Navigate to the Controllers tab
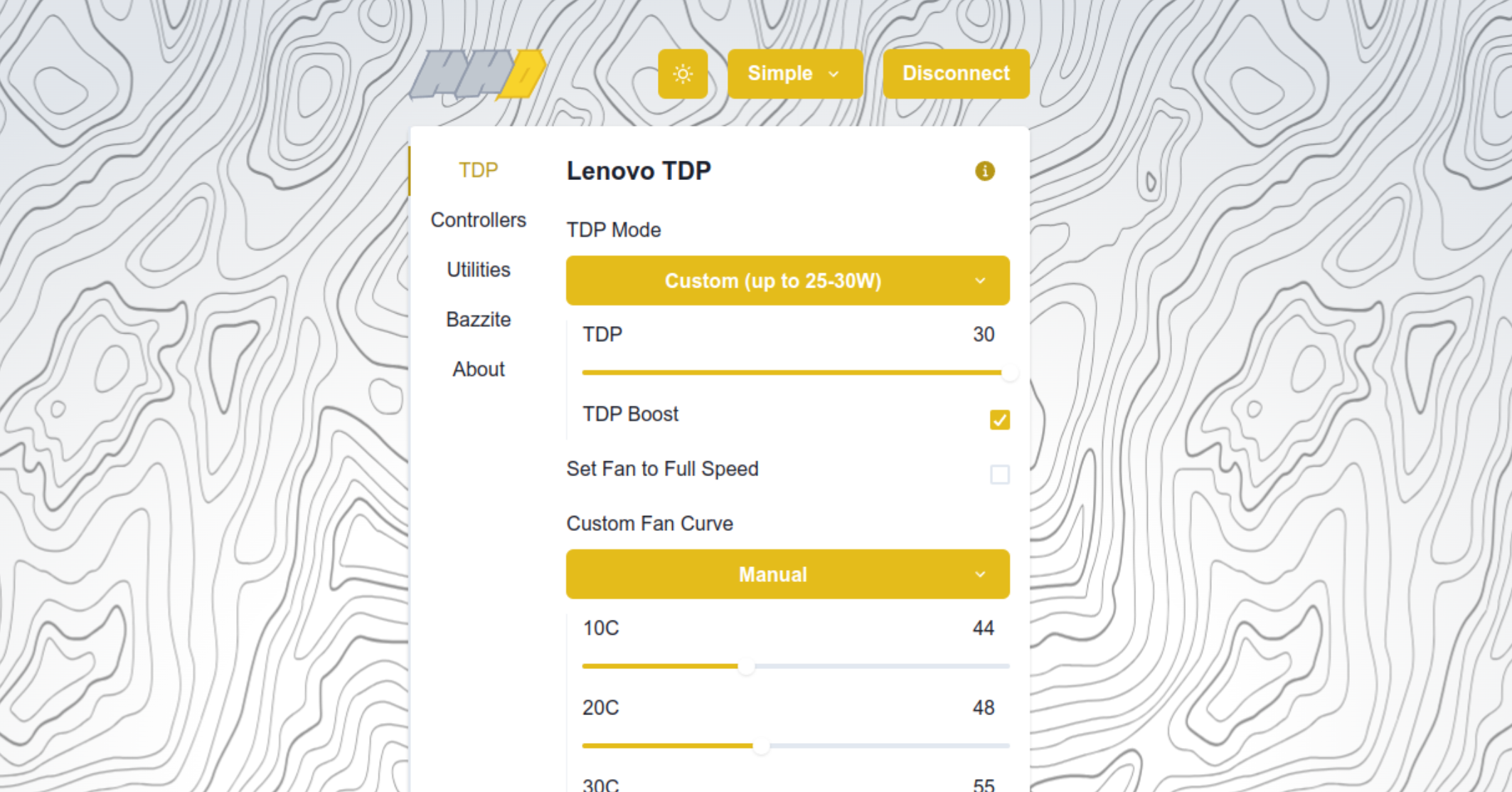The height and width of the screenshot is (792, 1512). pos(478,220)
